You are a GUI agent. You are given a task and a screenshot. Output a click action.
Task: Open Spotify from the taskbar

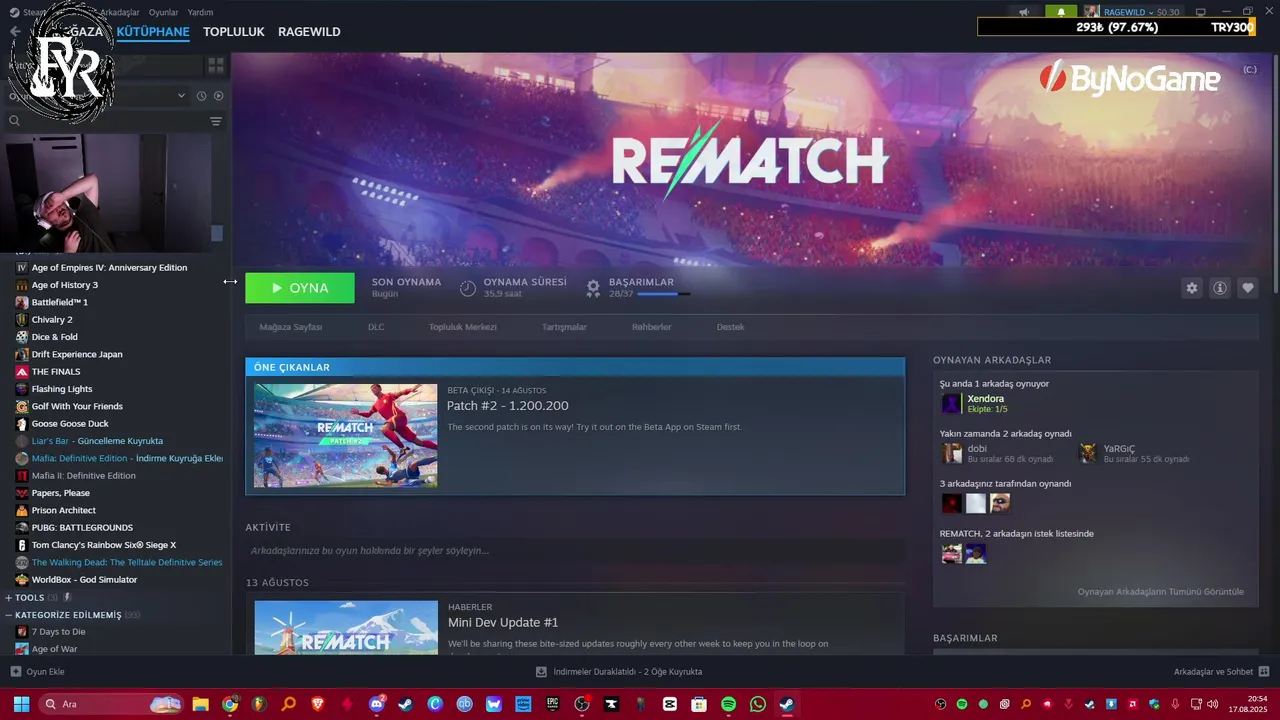pyautogui.click(x=728, y=704)
